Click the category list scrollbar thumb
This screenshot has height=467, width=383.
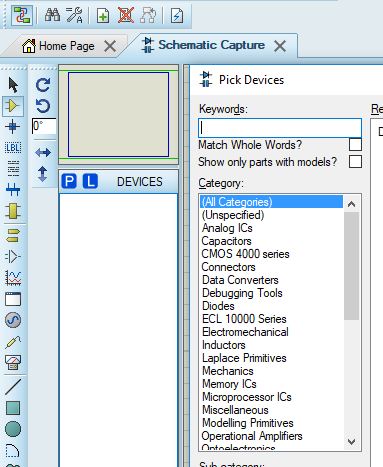pyautogui.click(x=351, y=266)
